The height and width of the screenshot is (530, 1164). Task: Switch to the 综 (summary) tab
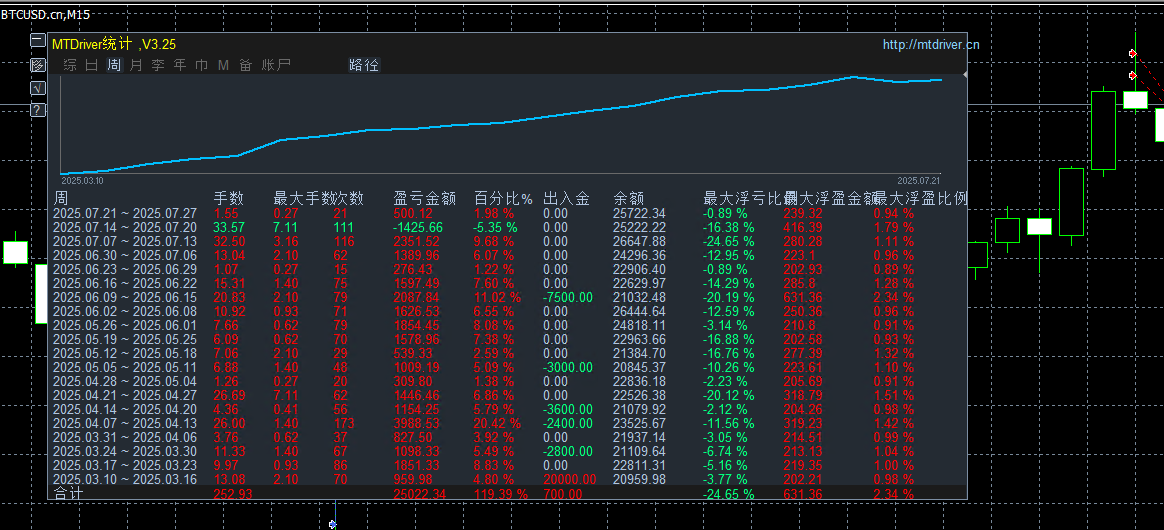(70, 65)
